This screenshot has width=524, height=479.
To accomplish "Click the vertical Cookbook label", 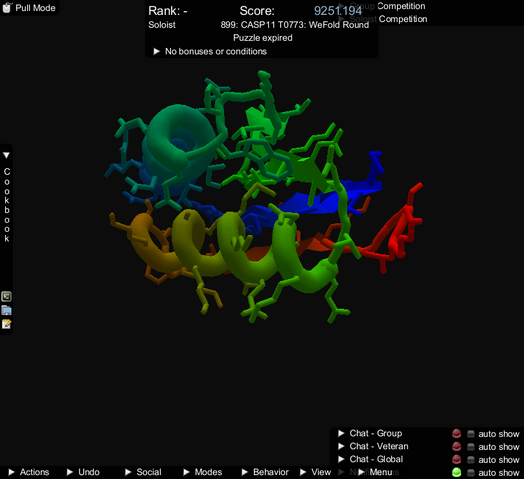I will click(x=7, y=205).
